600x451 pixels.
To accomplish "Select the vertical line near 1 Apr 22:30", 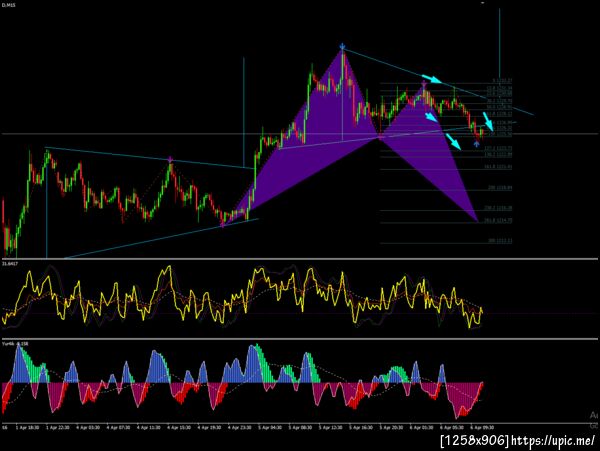I will click(47, 207).
